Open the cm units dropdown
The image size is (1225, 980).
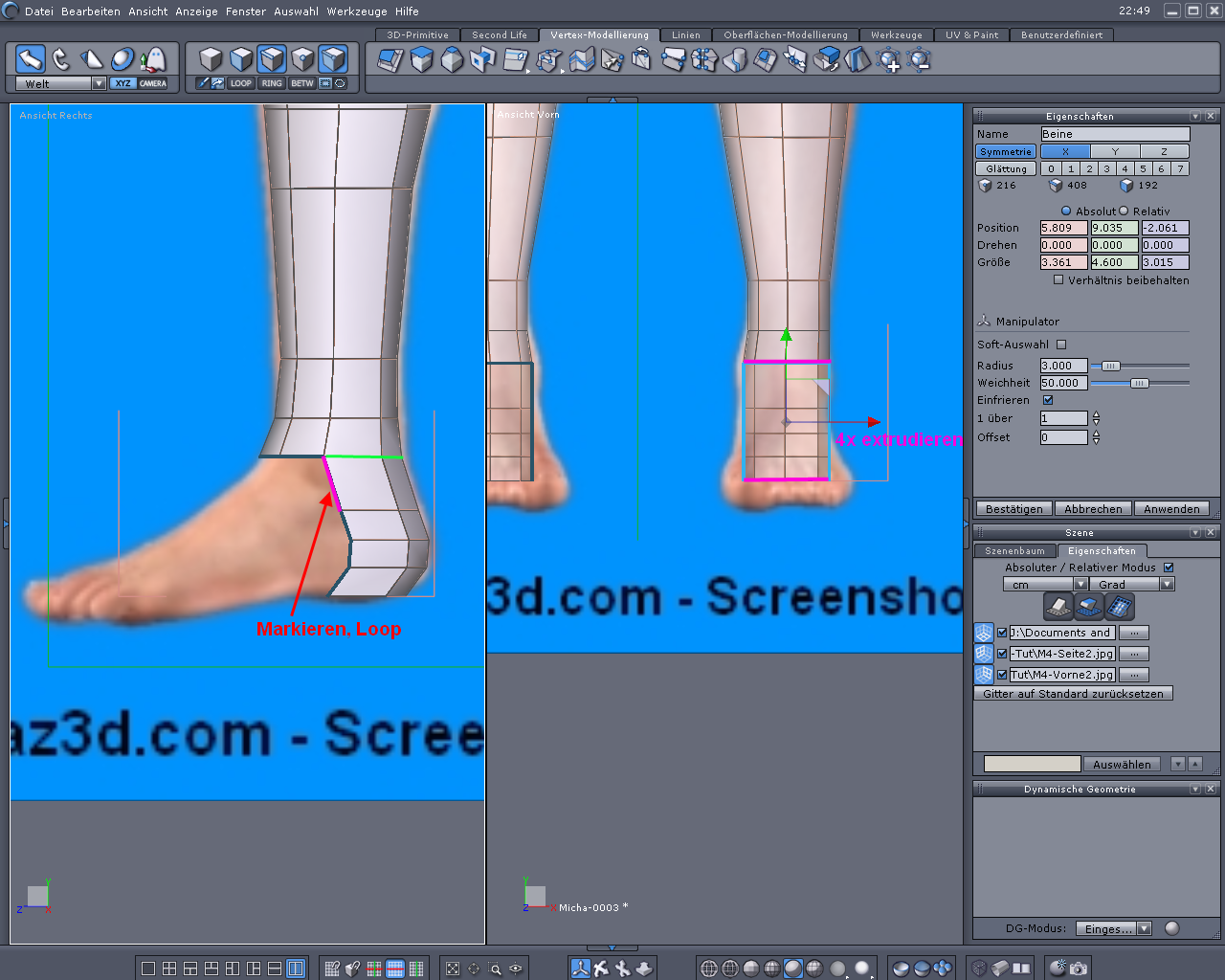1045,584
